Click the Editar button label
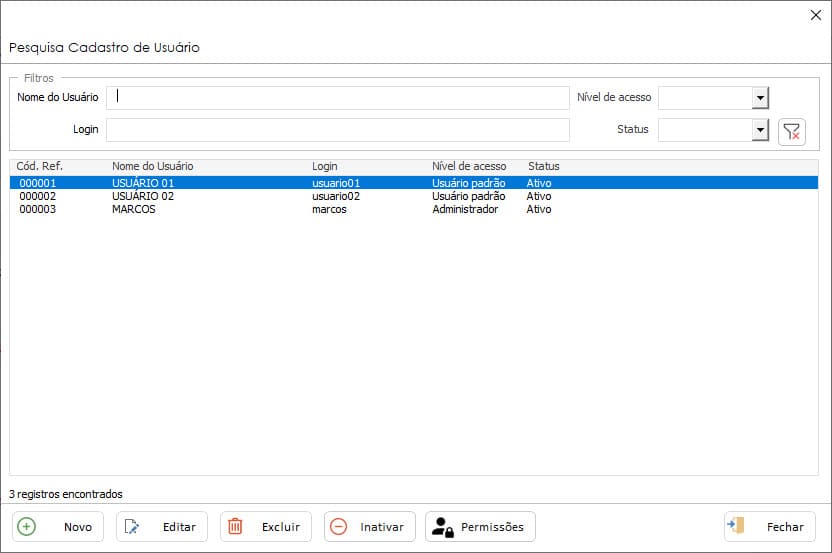This screenshot has width=832, height=553. (179, 527)
